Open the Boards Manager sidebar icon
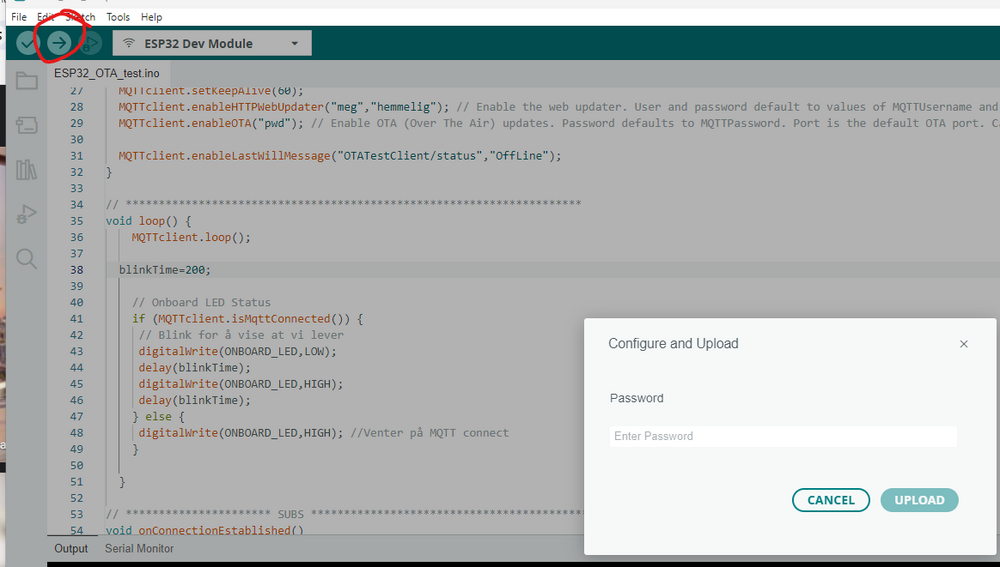 pyautogui.click(x=27, y=125)
